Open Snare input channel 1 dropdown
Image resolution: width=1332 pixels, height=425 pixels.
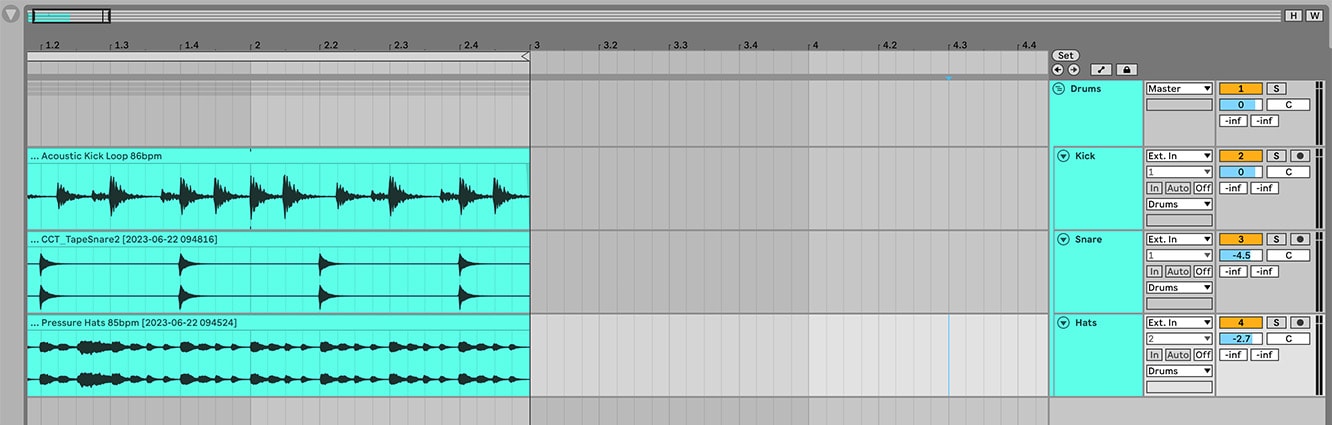(x=1180, y=255)
